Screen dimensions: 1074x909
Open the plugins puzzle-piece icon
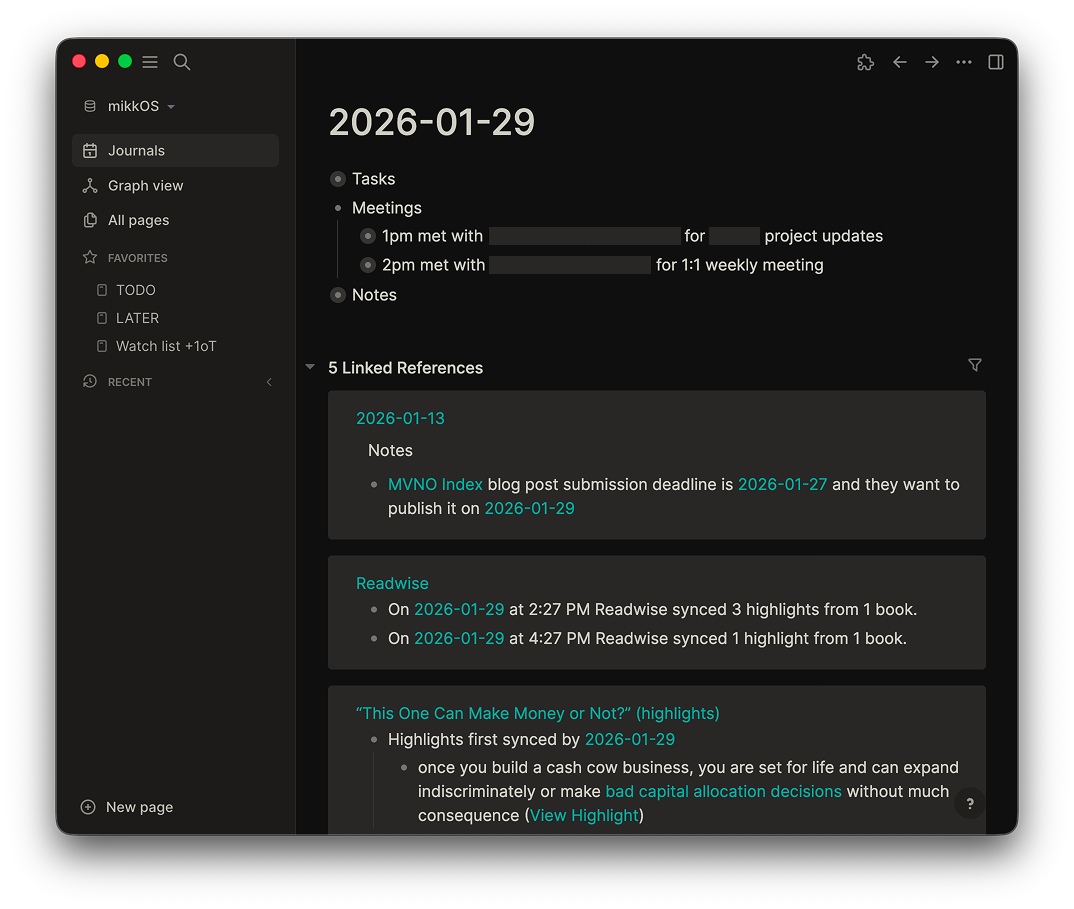click(865, 62)
